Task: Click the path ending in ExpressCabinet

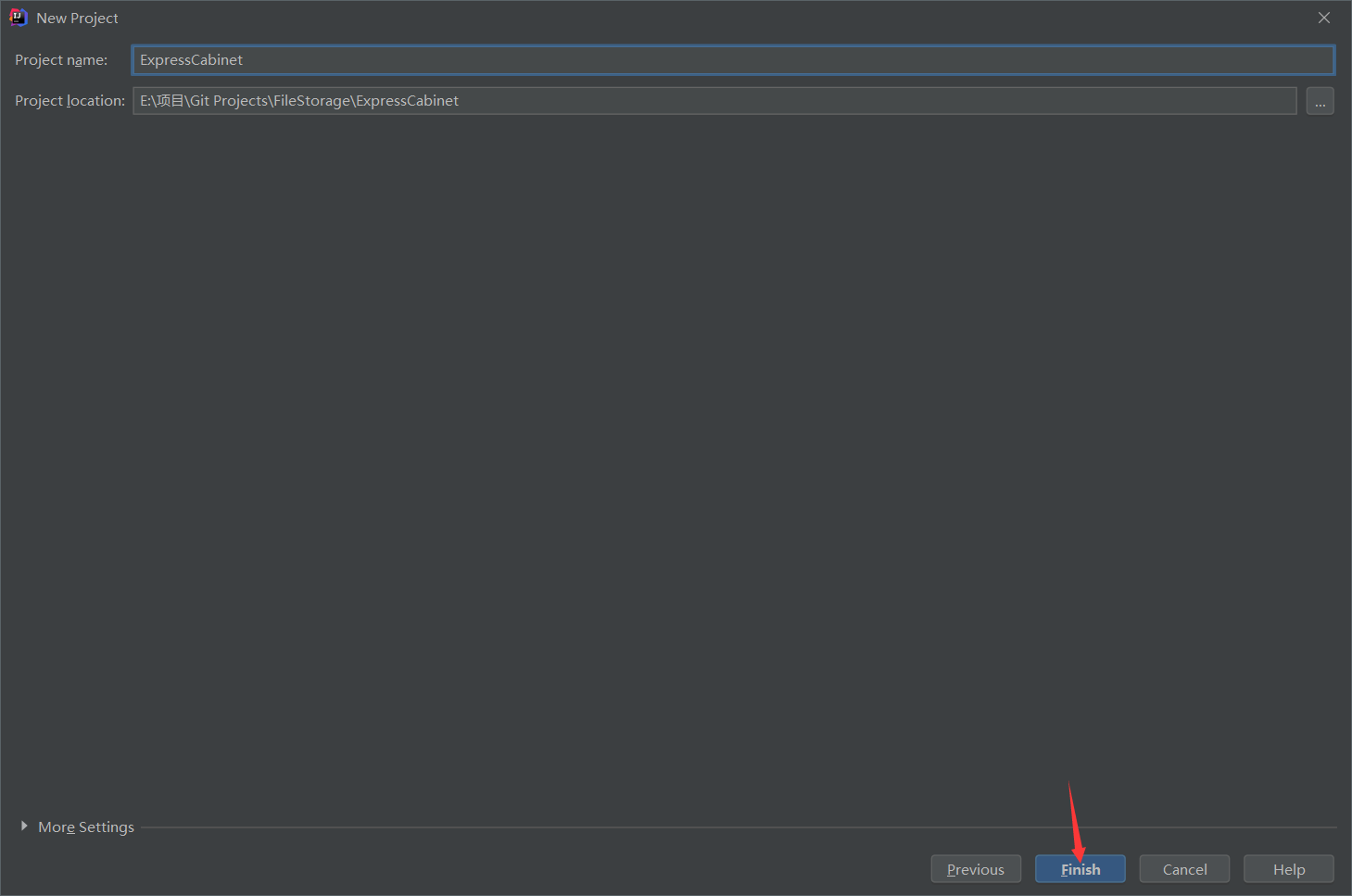Action: click(x=298, y=100)
